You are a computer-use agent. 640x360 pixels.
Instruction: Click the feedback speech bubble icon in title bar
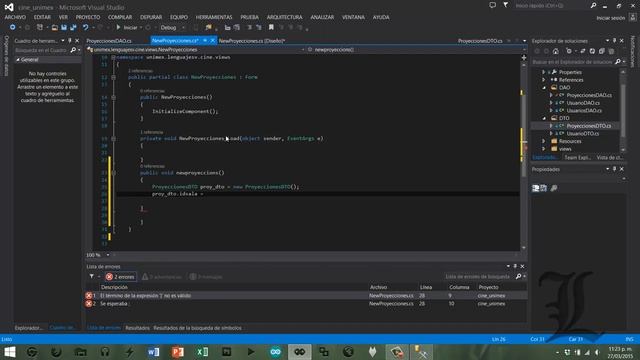point(493,5)
